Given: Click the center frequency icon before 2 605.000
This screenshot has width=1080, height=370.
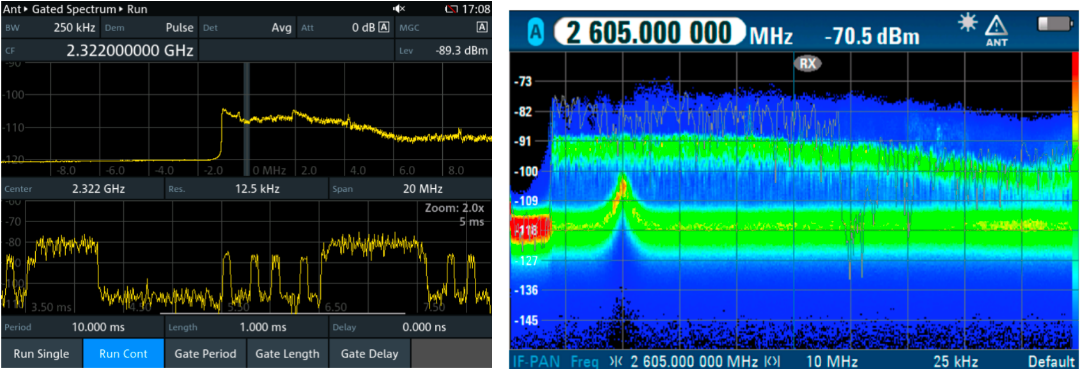Looking at the screenshot, I should tap(616, 362).
